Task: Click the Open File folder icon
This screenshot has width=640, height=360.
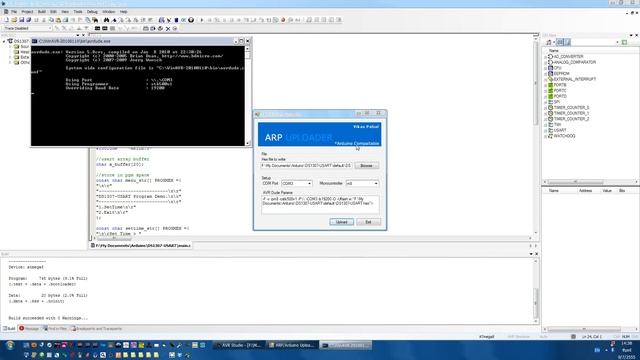Action: 14,20
